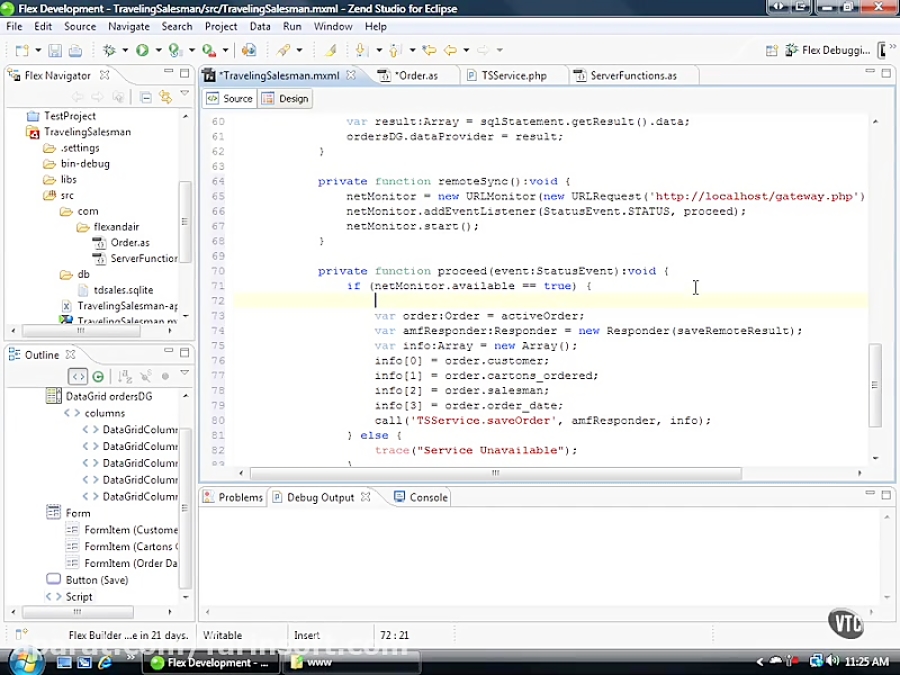Viewport: 900px width, 675px height.
Task: Run the application with the green Run icon
Action: (142, 50)
